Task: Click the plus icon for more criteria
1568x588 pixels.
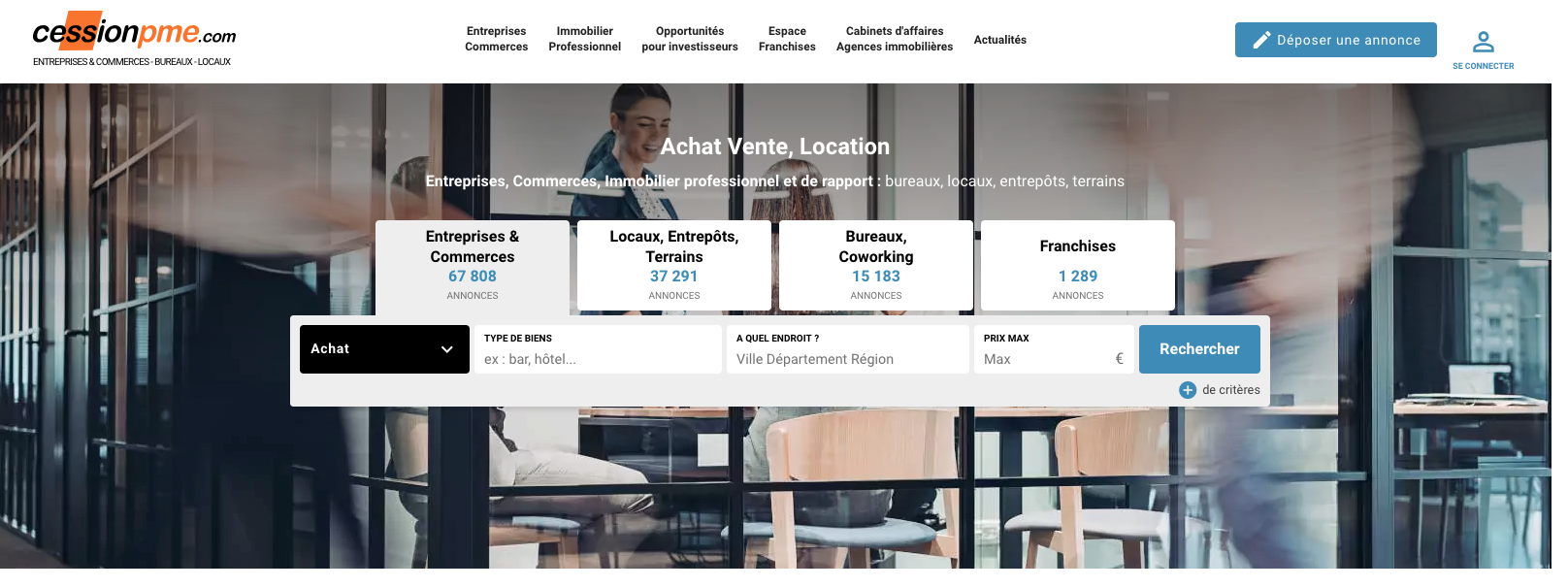Action: [x=1188, y=390]
